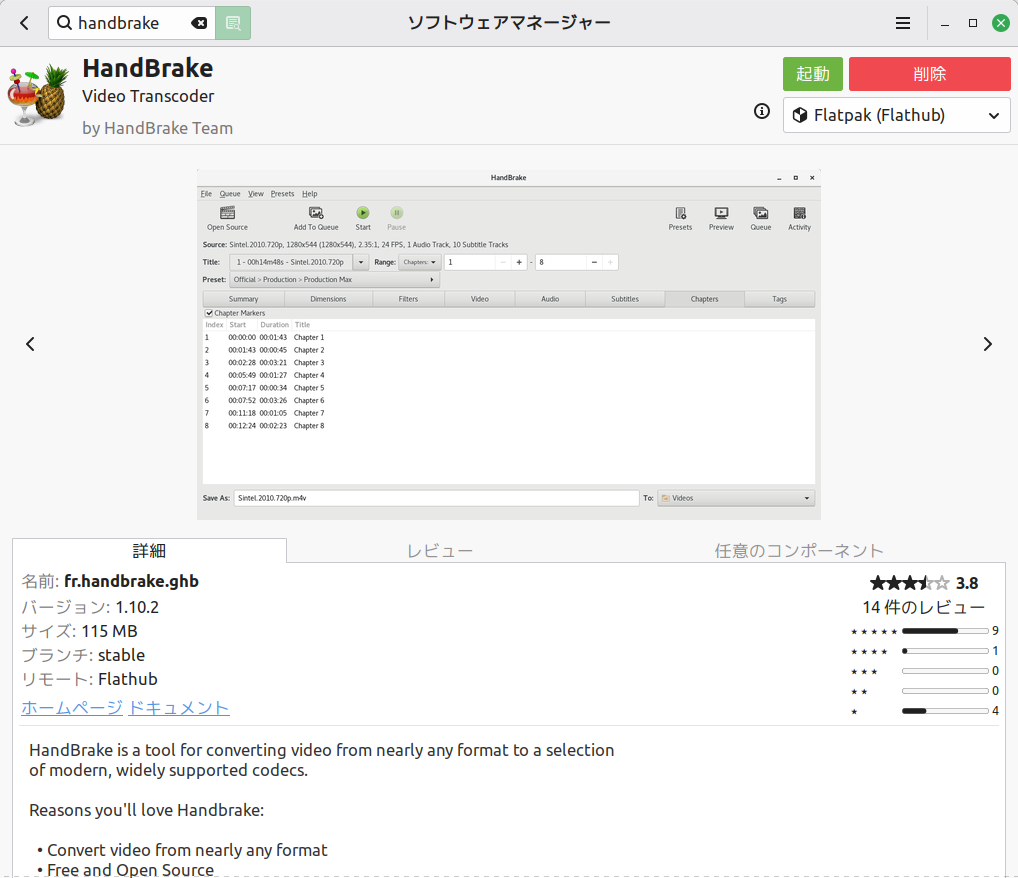This screenshot has height=878, width=1018.
Task: Open the ドキュメント link
Action: [x=178, y=708]
